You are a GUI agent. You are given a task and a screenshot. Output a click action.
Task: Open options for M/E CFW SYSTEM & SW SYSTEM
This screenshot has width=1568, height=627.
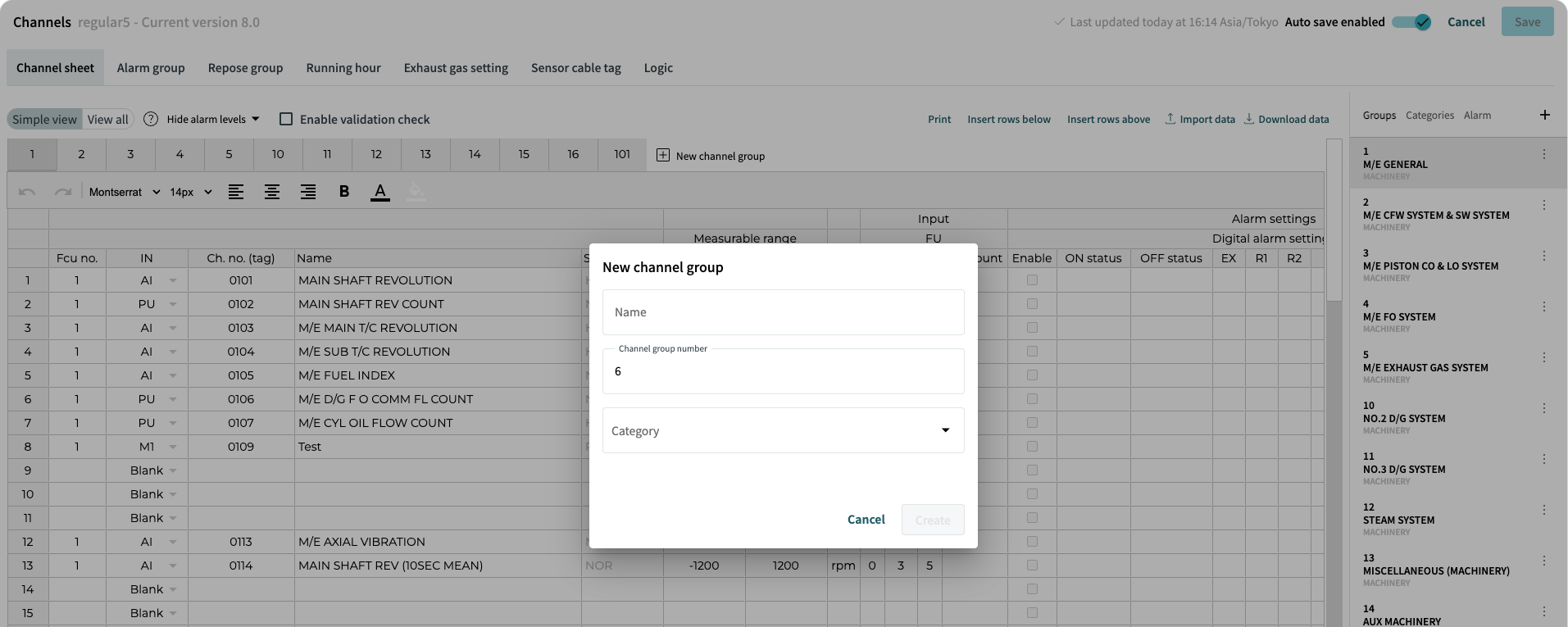click(x=1544, y=205)
